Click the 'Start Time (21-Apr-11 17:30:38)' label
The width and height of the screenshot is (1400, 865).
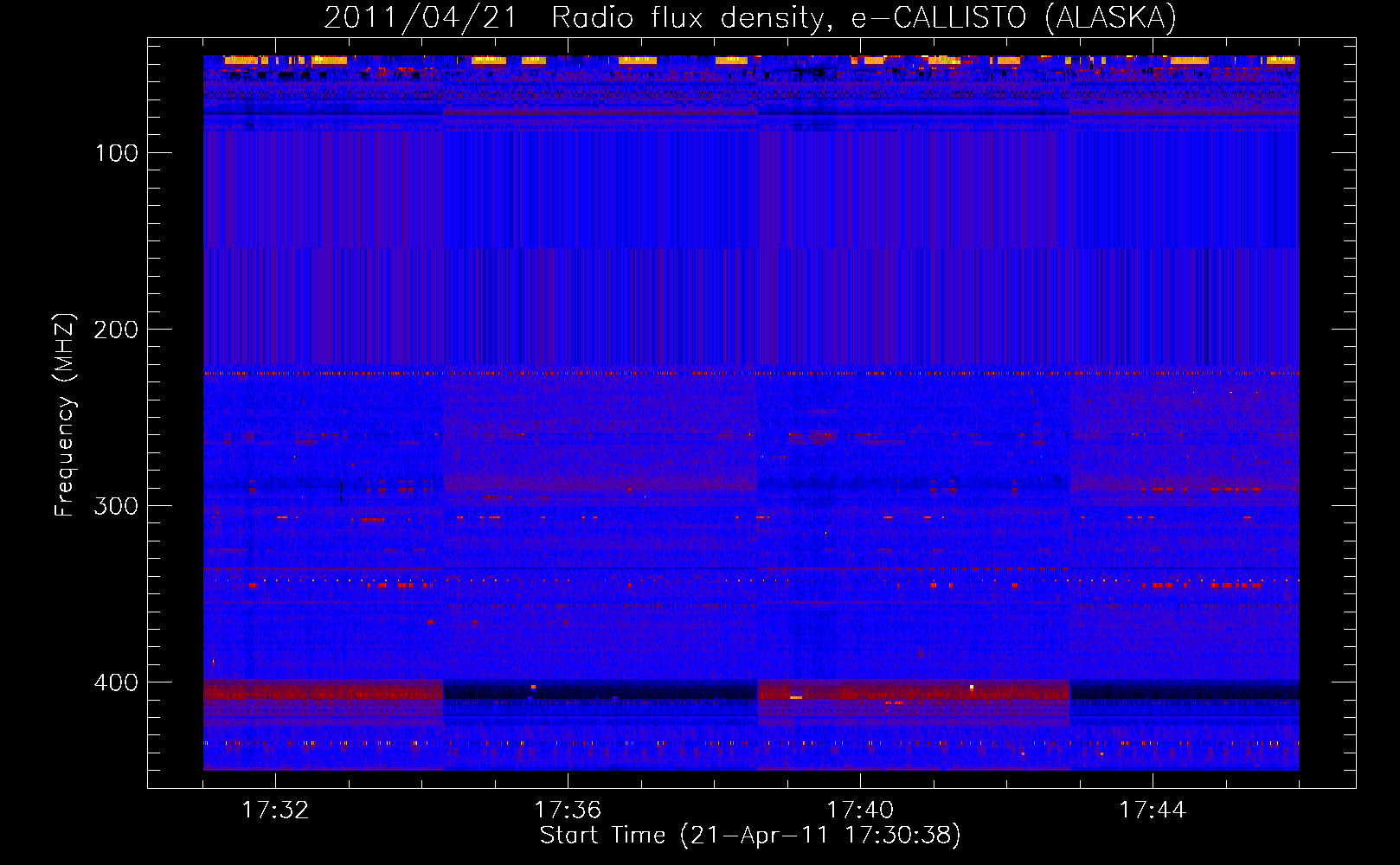point(750,836)
